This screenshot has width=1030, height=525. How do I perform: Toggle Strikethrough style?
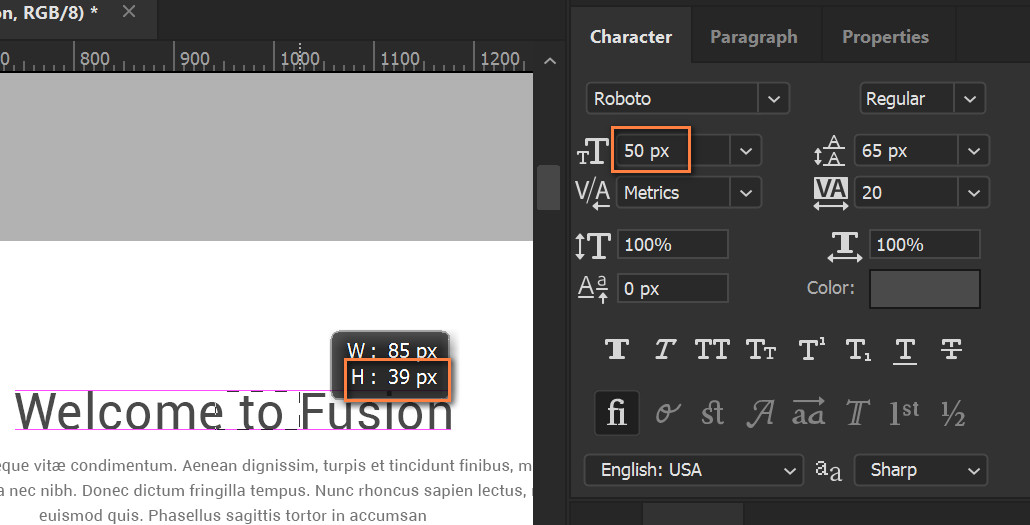[x=951, y=350]
